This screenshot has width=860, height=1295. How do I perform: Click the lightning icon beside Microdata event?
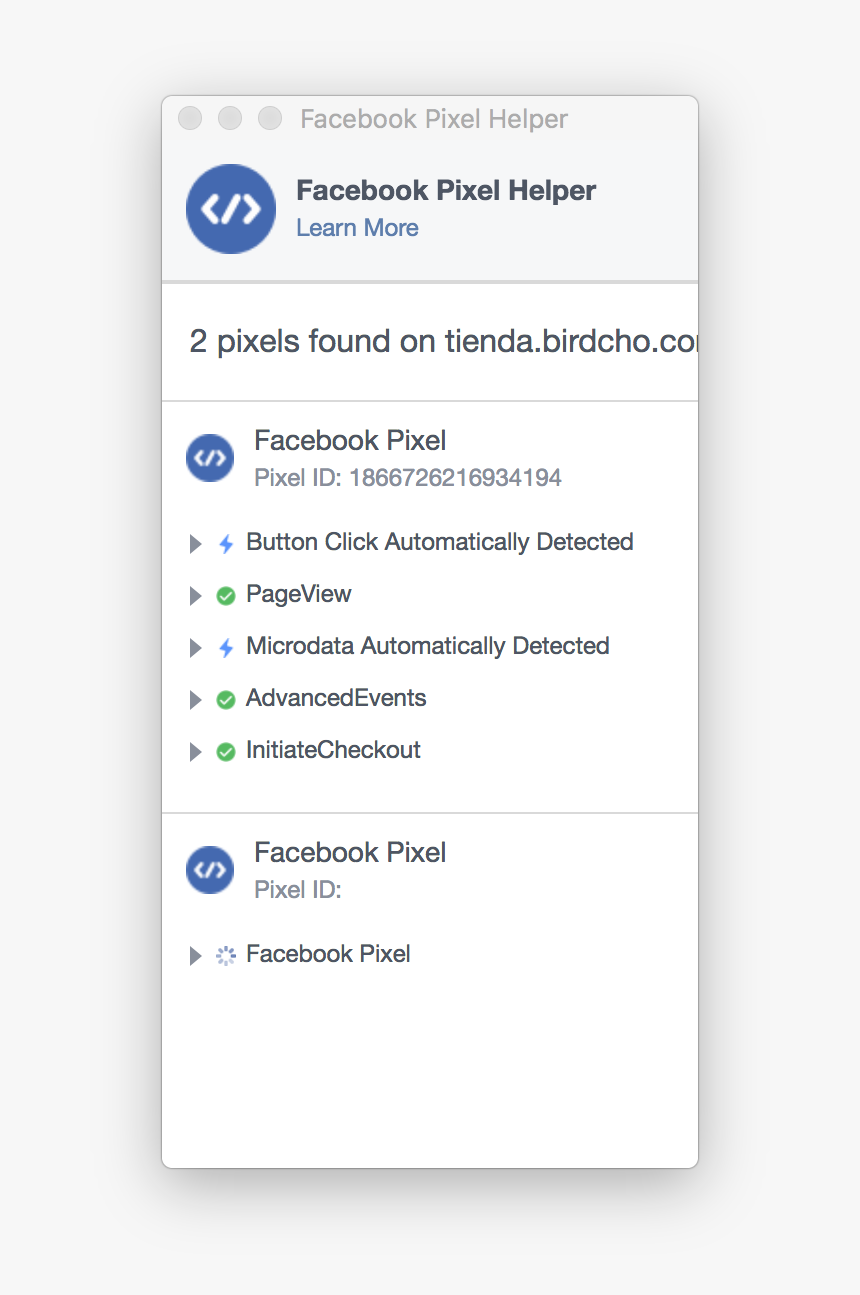(x=226, y=647)
